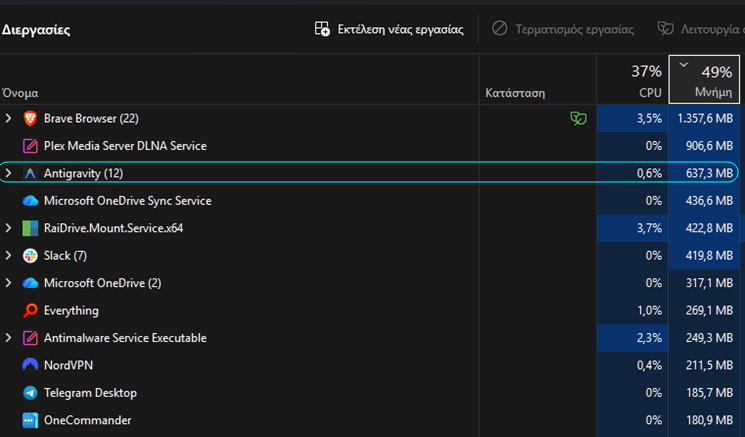
Task: Click the RaiDrive Mount Service icon
Action: tap(30, 228)
